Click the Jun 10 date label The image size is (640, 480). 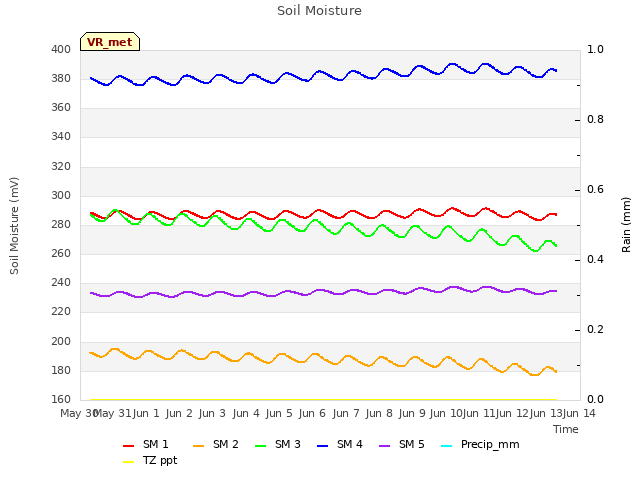(x=446, y=413)
